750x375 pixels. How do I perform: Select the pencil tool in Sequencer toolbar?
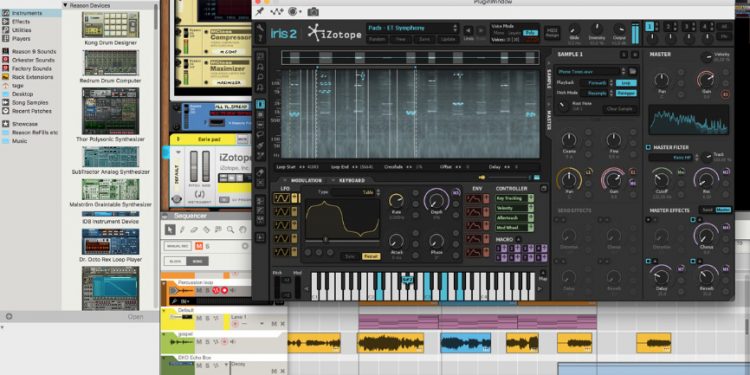[182, 230]
